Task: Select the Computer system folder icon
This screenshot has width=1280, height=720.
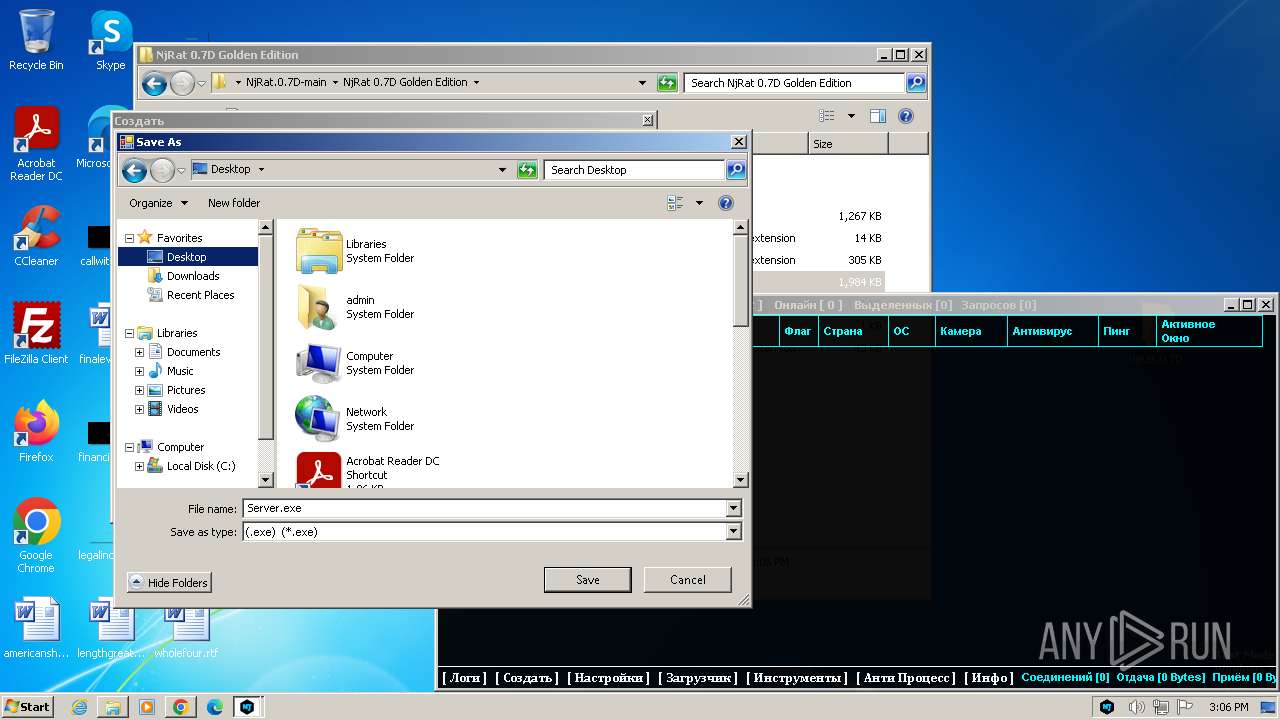Action: pyautogui.click(x=319, y=363)
